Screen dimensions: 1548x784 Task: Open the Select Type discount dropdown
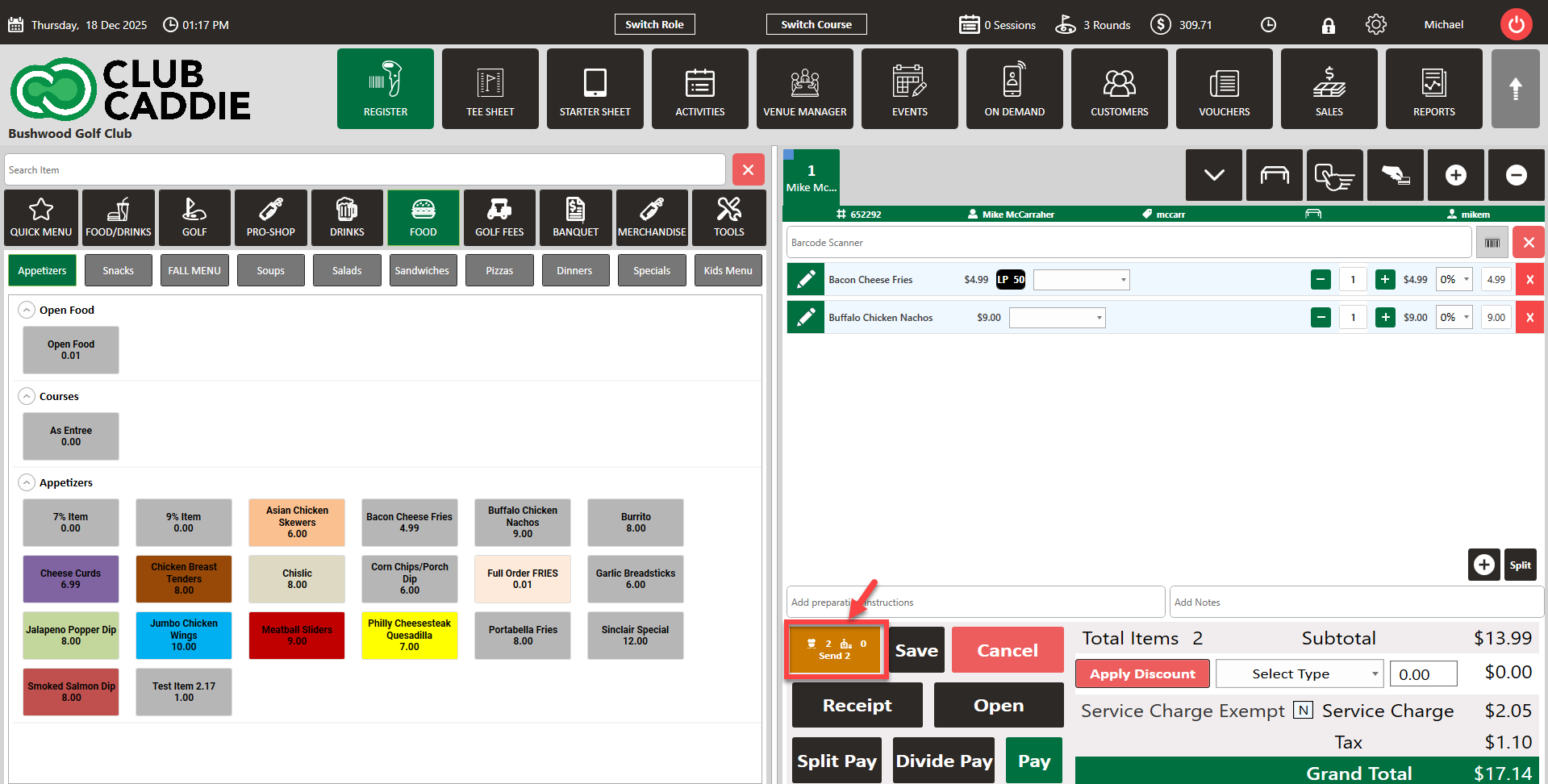(x=1299, y=674)
